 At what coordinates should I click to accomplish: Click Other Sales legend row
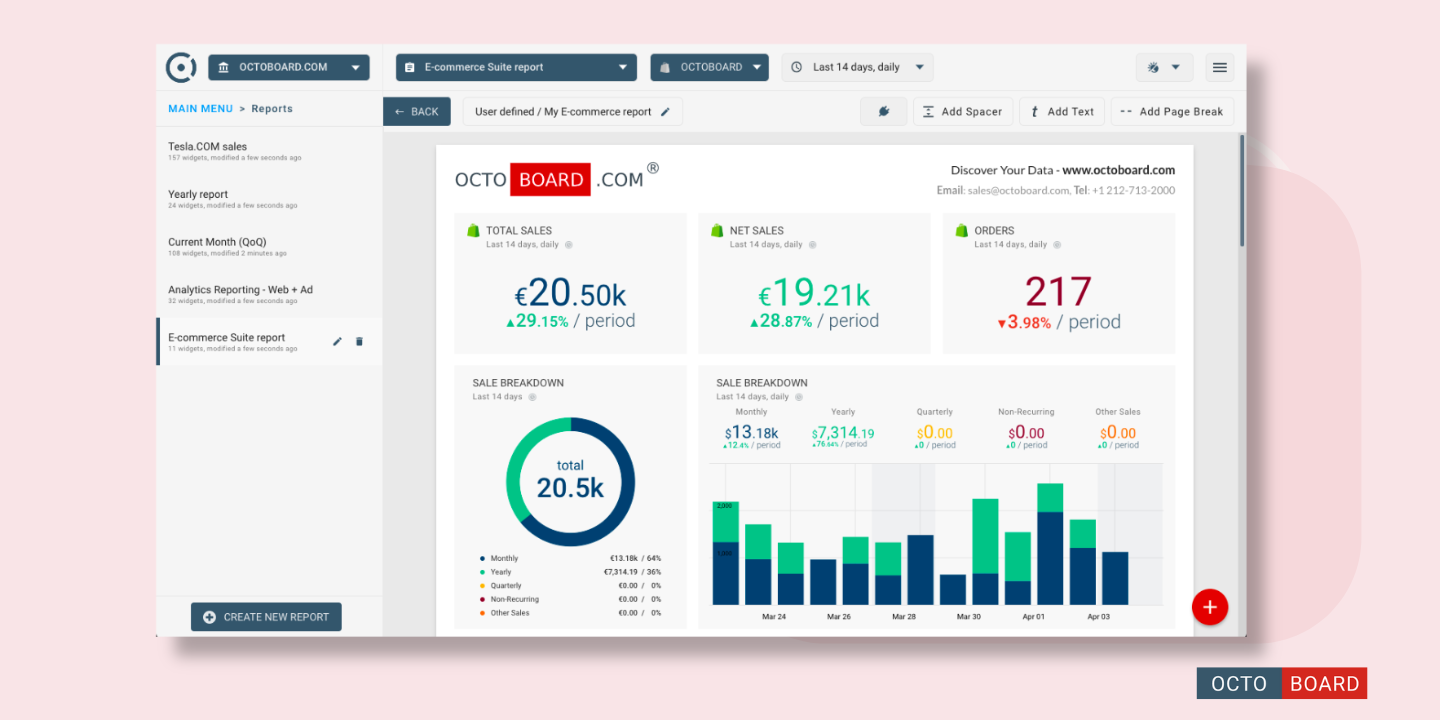(x=570, y=613)
